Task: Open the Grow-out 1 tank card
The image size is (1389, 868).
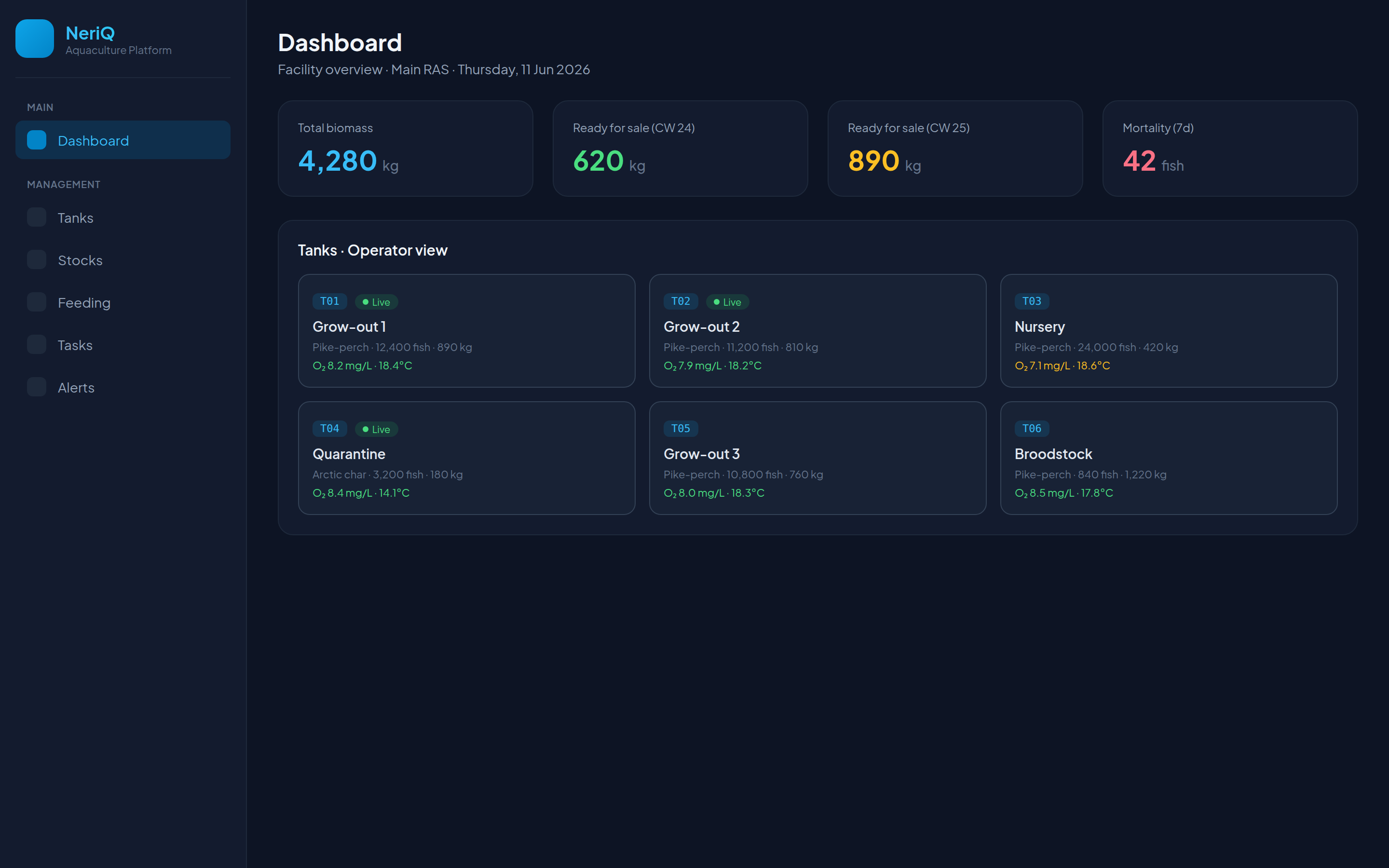Action: click(467, 331)
